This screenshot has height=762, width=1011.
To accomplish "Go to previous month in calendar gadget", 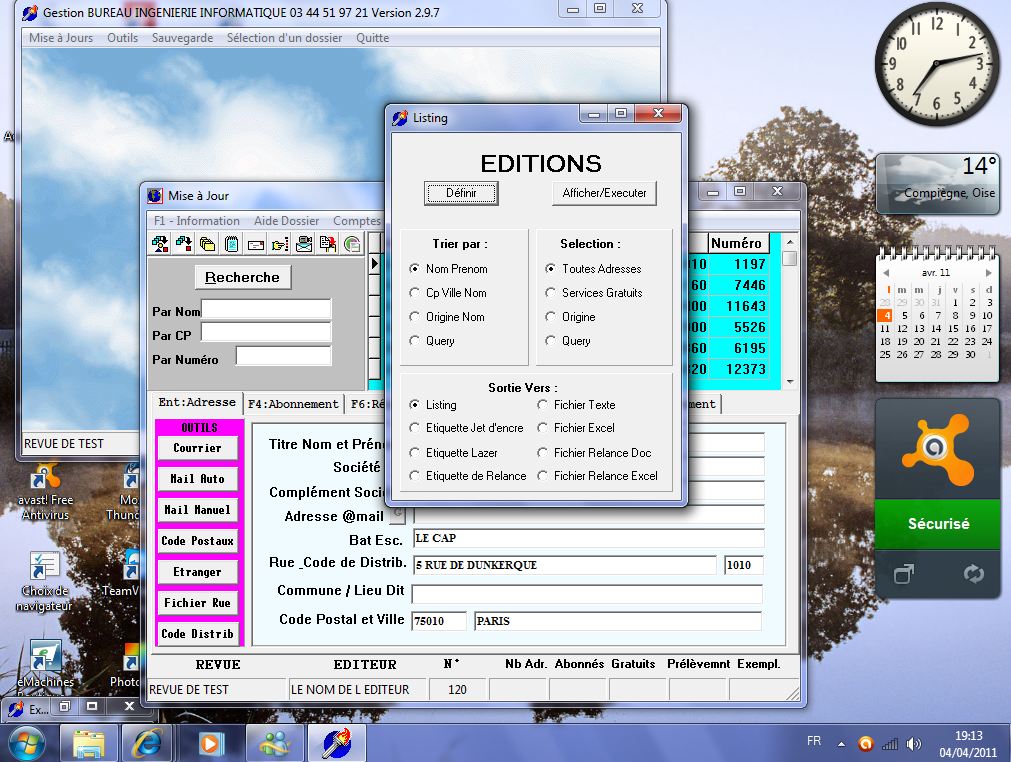I will point(888,272).
